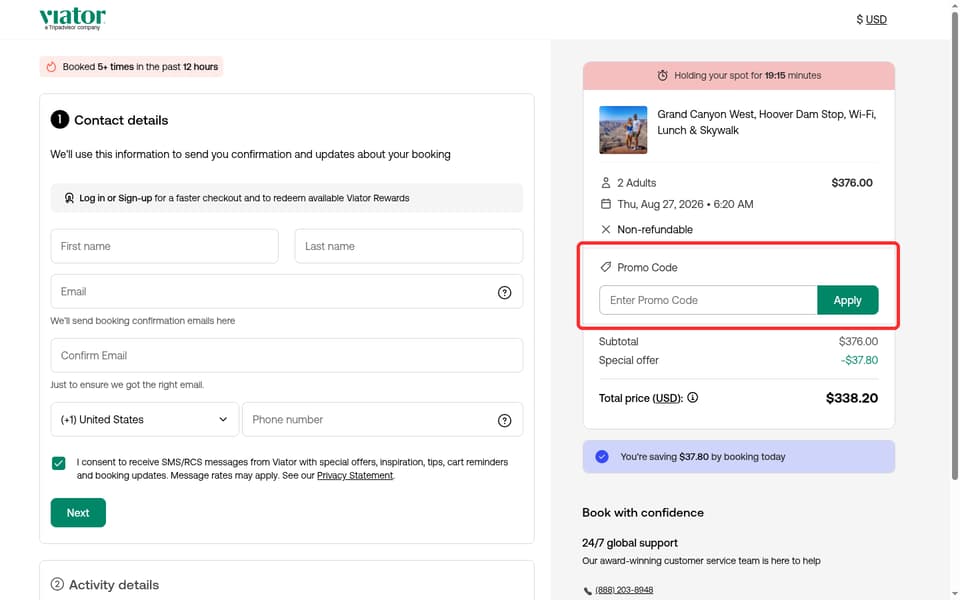Screen dimensions: 960x600
Task: Click the flame icon next to Booked 5+ times
Action: tap(51, 67)
